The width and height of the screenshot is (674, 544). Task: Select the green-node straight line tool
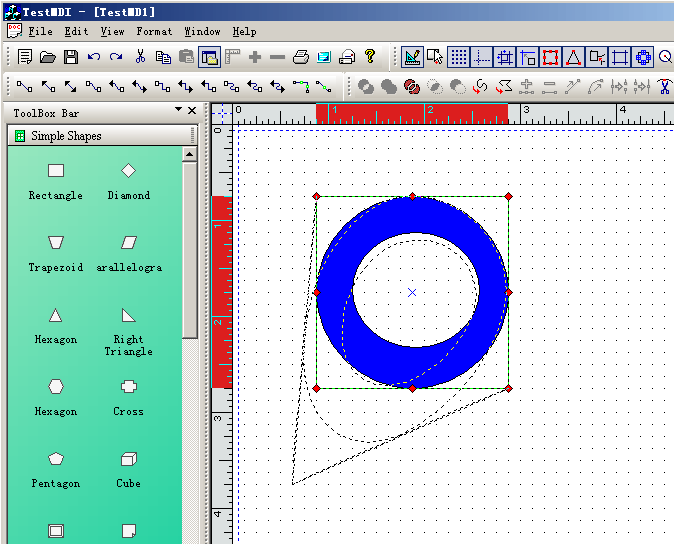(x=323, y=86)
